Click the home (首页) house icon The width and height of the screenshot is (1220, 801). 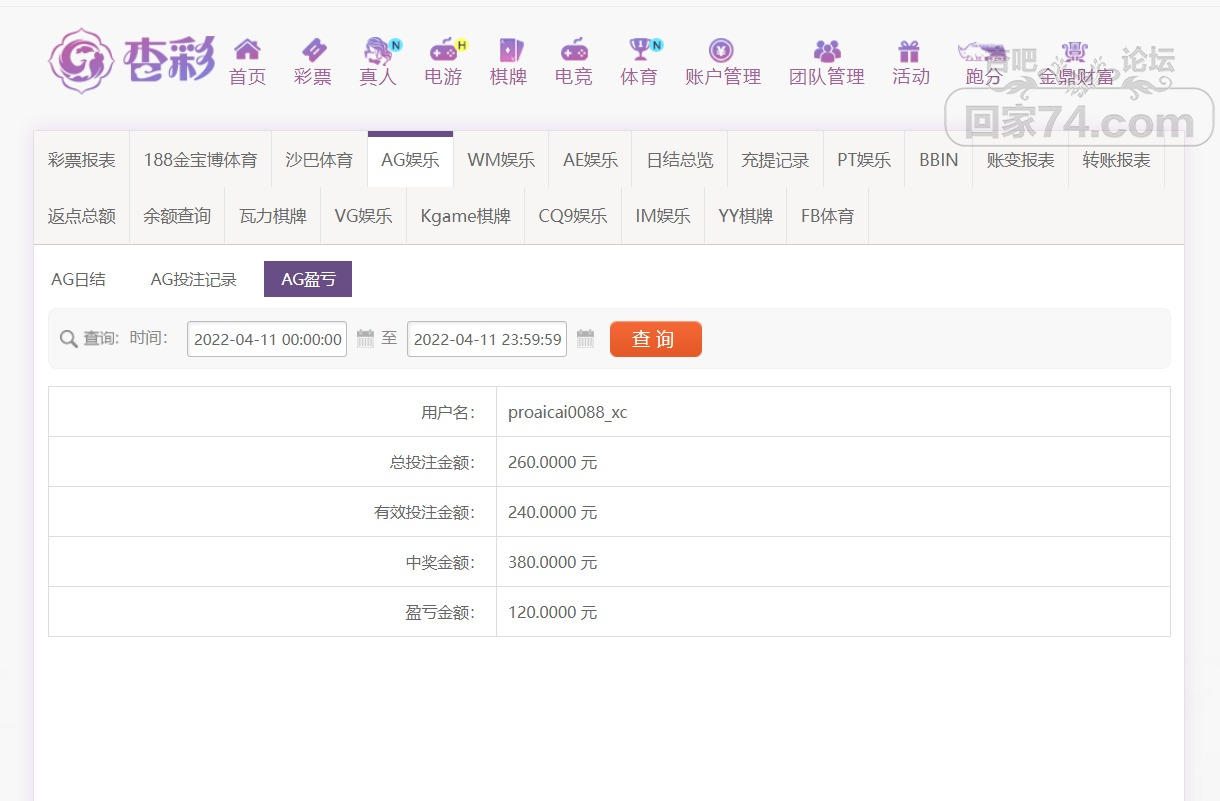[x=247, y=50]
